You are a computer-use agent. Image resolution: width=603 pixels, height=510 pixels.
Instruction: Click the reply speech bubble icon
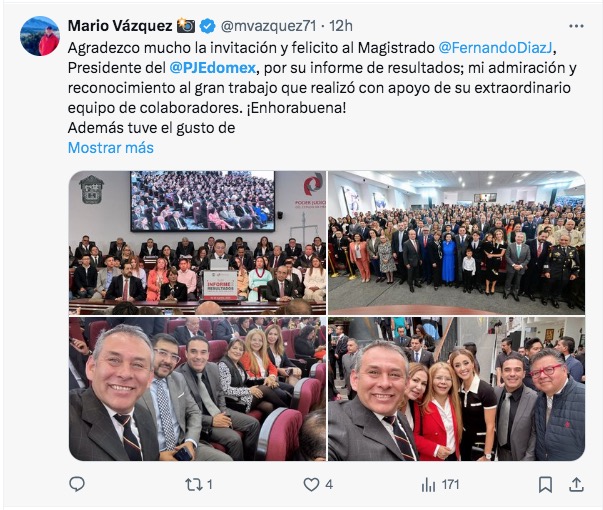pyautogui.click(x=77, y=484)
